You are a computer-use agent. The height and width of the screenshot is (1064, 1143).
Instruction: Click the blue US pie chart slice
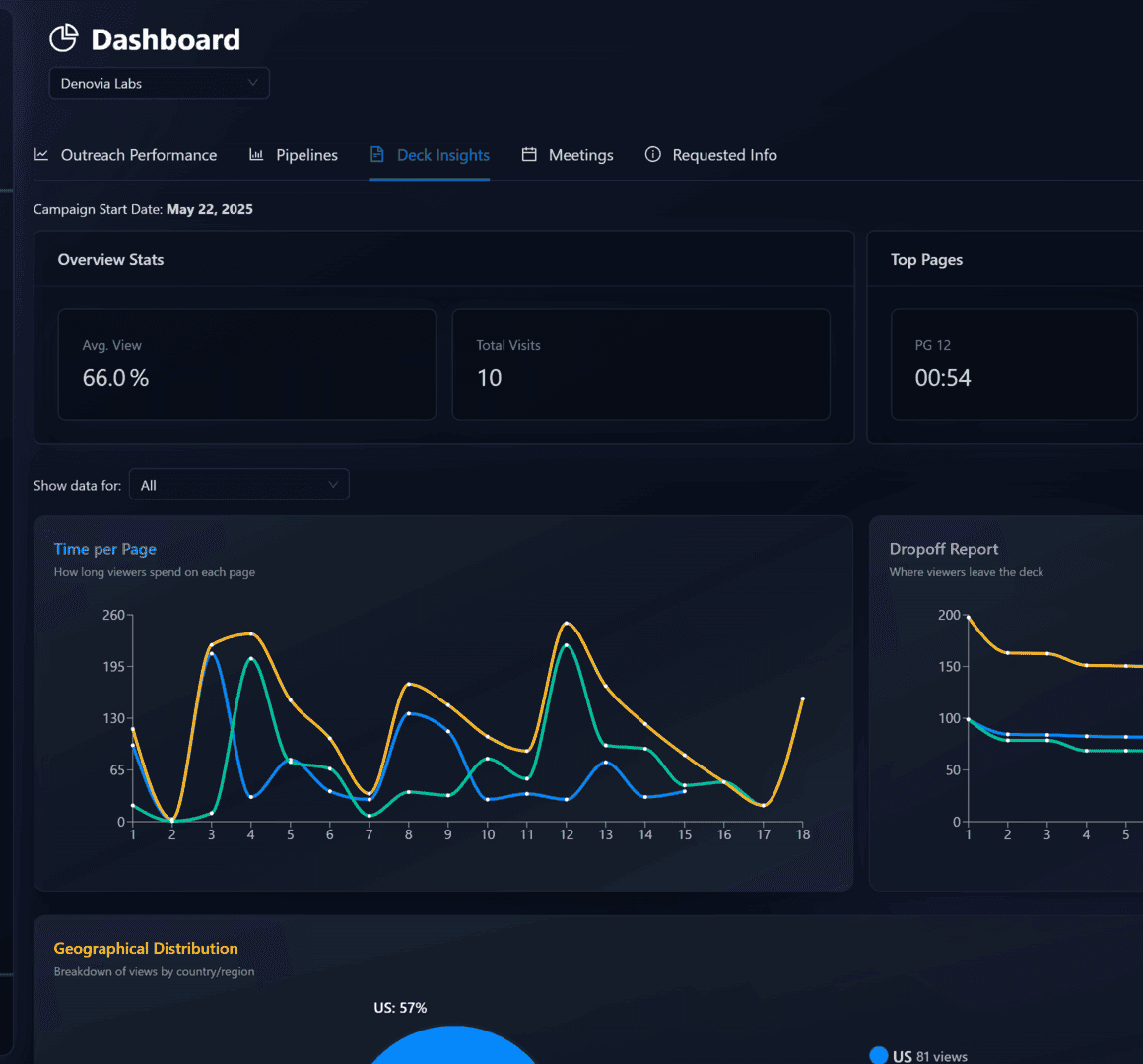[x=453, y=1046]
